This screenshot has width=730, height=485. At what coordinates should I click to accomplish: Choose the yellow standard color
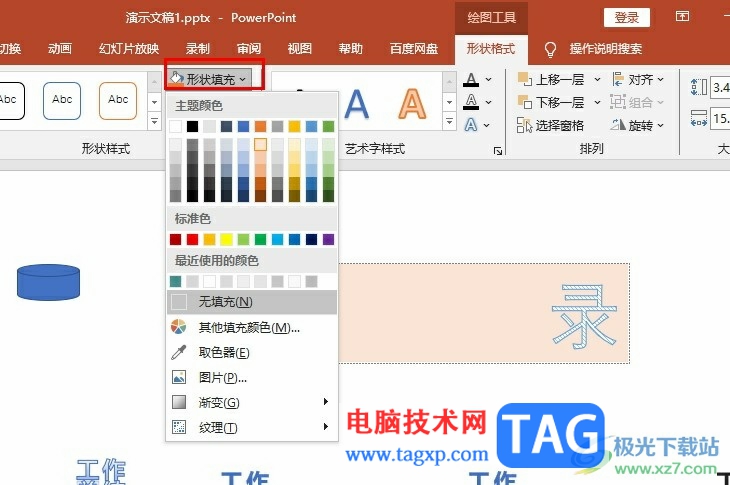pos(226,239)
